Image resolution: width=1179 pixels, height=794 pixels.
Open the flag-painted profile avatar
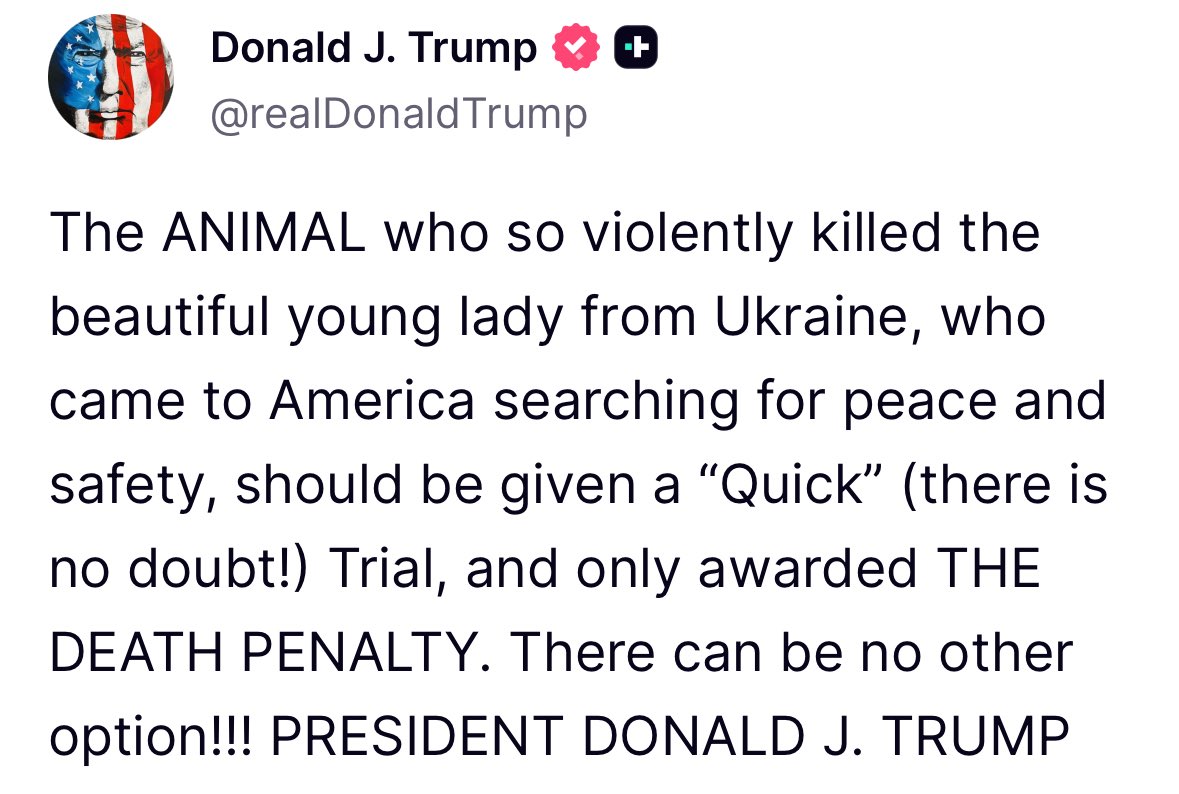coord(111,77)
